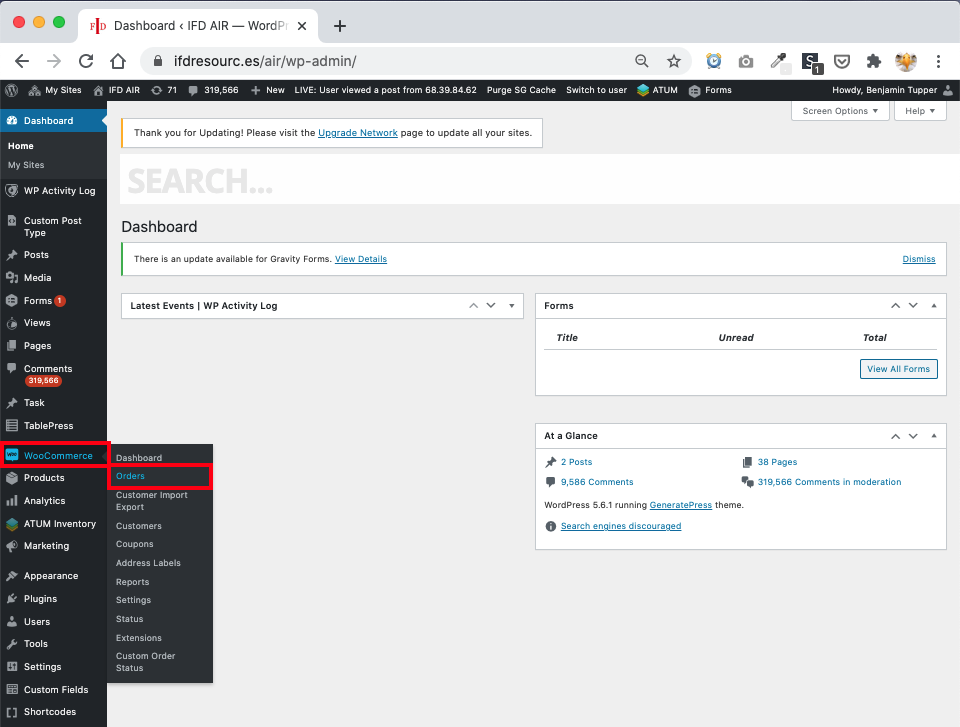Click into the SEARCH... field
Image resolution: width=960 pixels, height=727 pixels.
pyautogui.click(x=540, y=180)
